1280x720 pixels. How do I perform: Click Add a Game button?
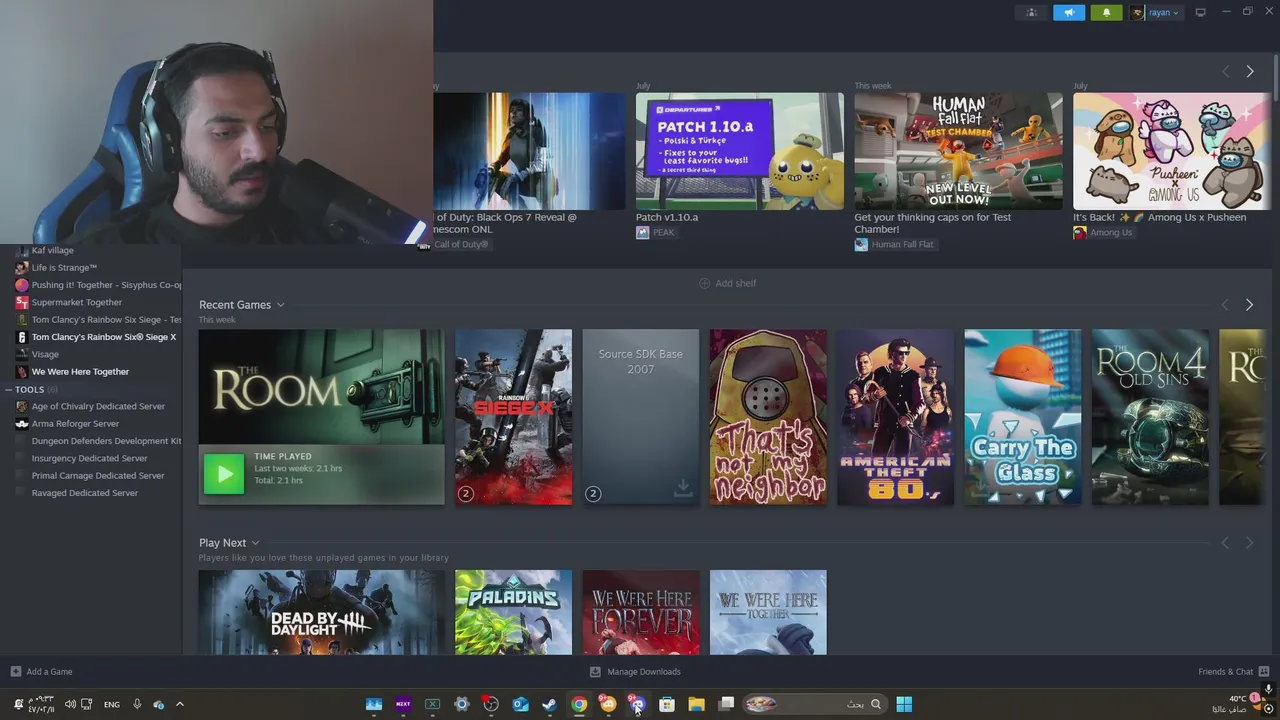pyautogui.click(x=41, y=672)
